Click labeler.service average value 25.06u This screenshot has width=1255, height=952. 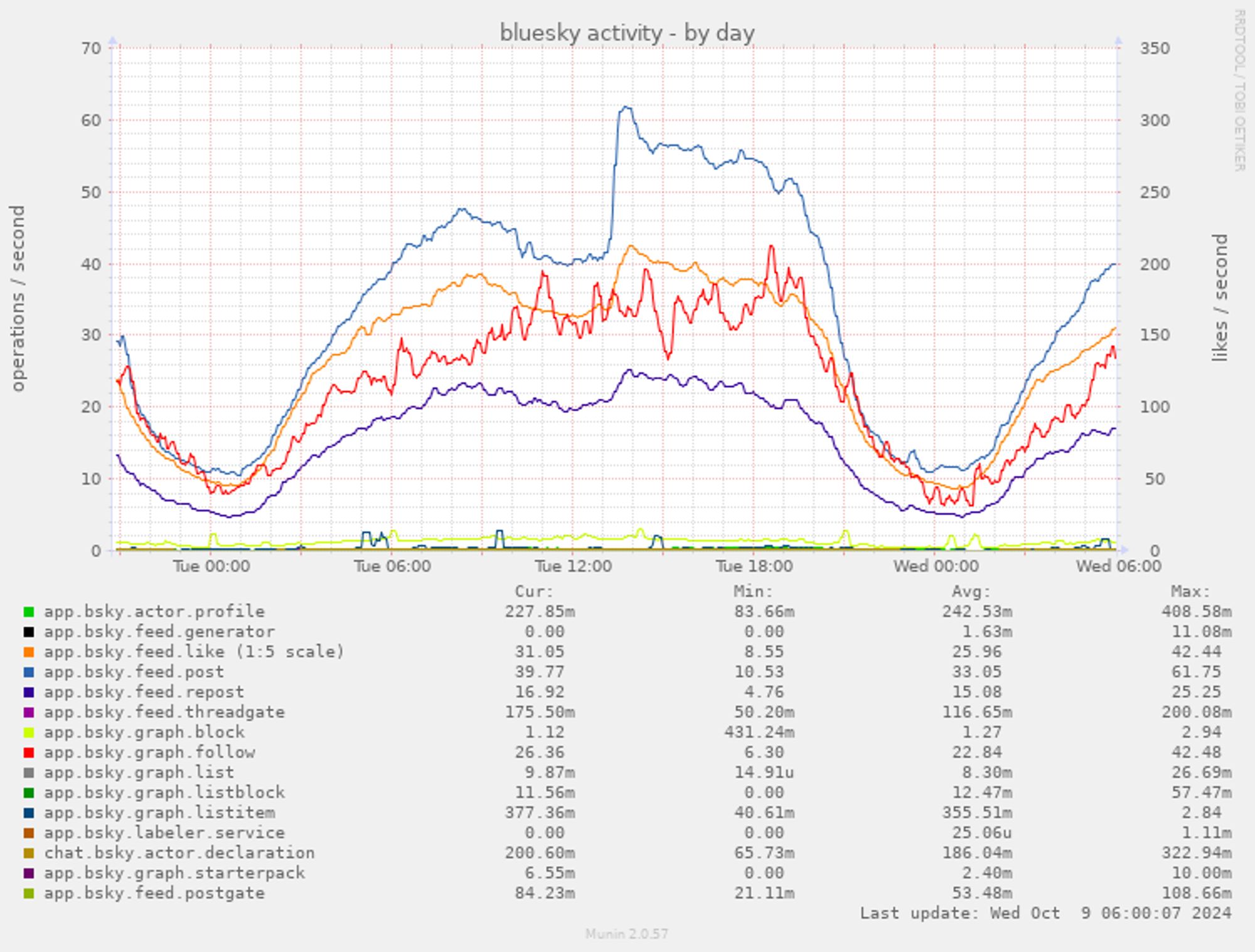click(x=976, y=832)
